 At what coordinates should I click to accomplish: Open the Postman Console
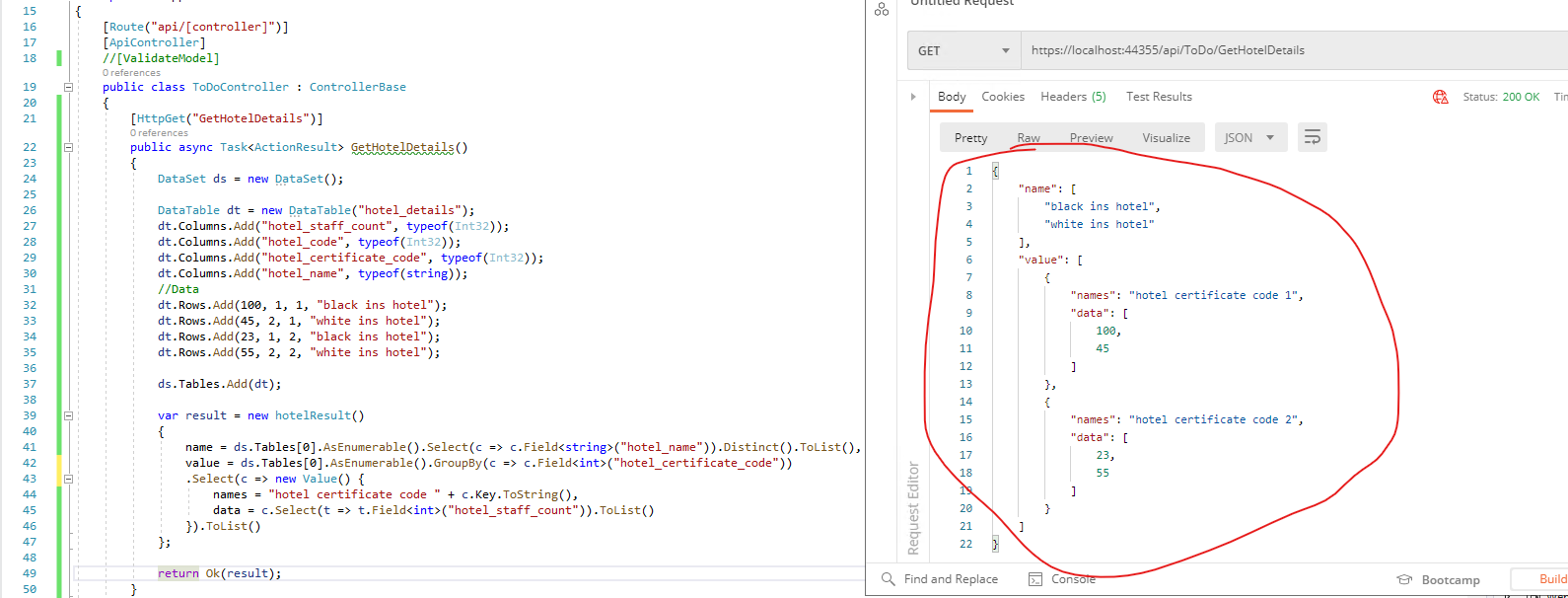(x=1062, y=579)
